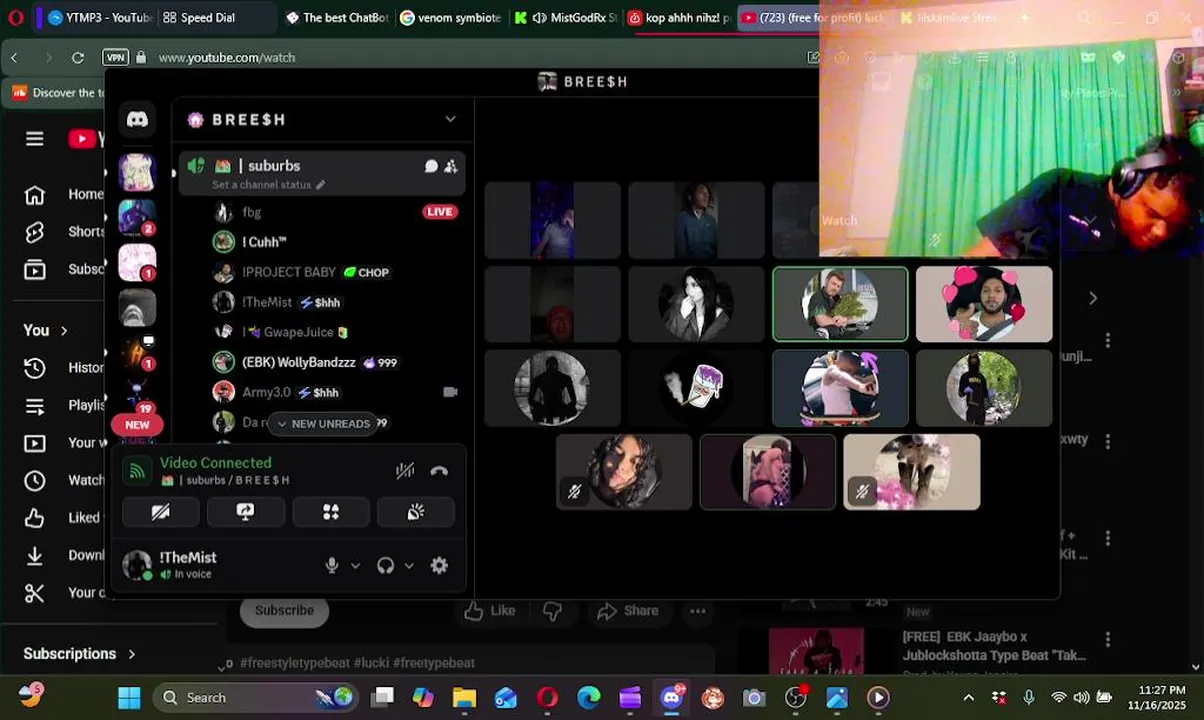Viewport: 1204px width, 720px height.
Task: Toggle noise suppression in voice panel
Action: 404,471
